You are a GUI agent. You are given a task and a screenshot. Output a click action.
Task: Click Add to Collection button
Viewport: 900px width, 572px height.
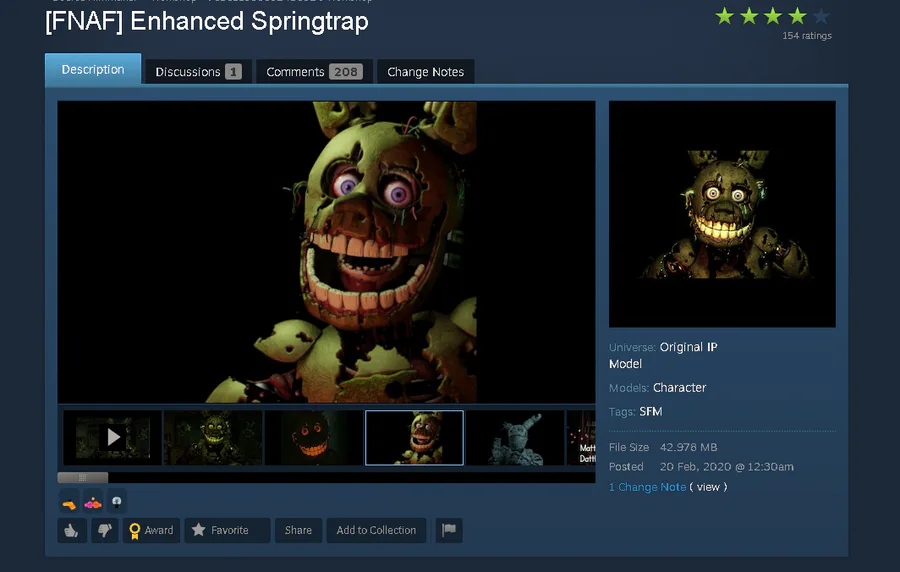click(377, 530)
